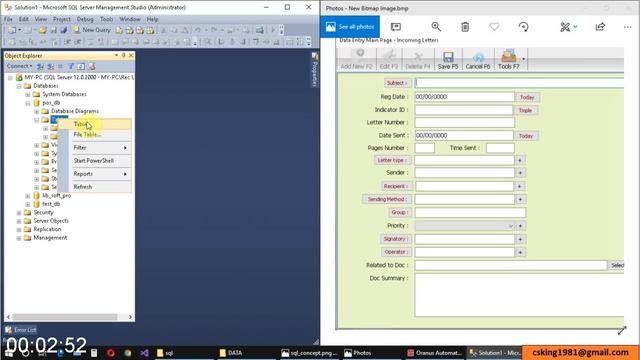
Task: Select Refresh from the context menu
Action: point(95,187)
